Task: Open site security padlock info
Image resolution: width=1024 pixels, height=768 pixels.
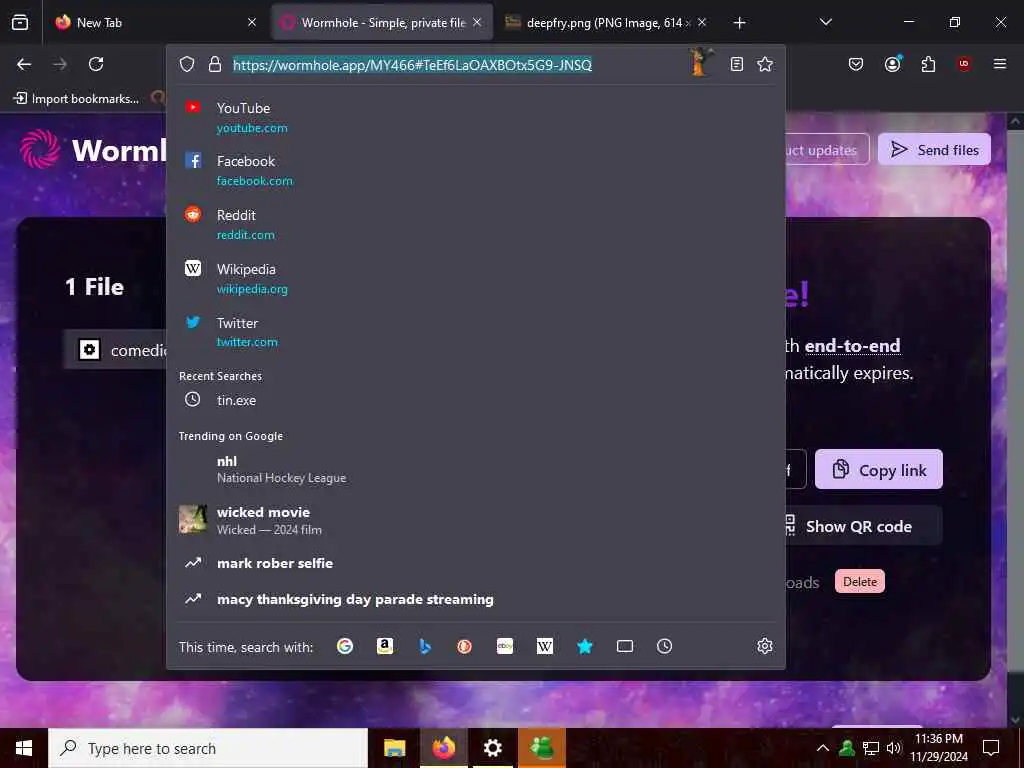Action: (x=215, y=64)
